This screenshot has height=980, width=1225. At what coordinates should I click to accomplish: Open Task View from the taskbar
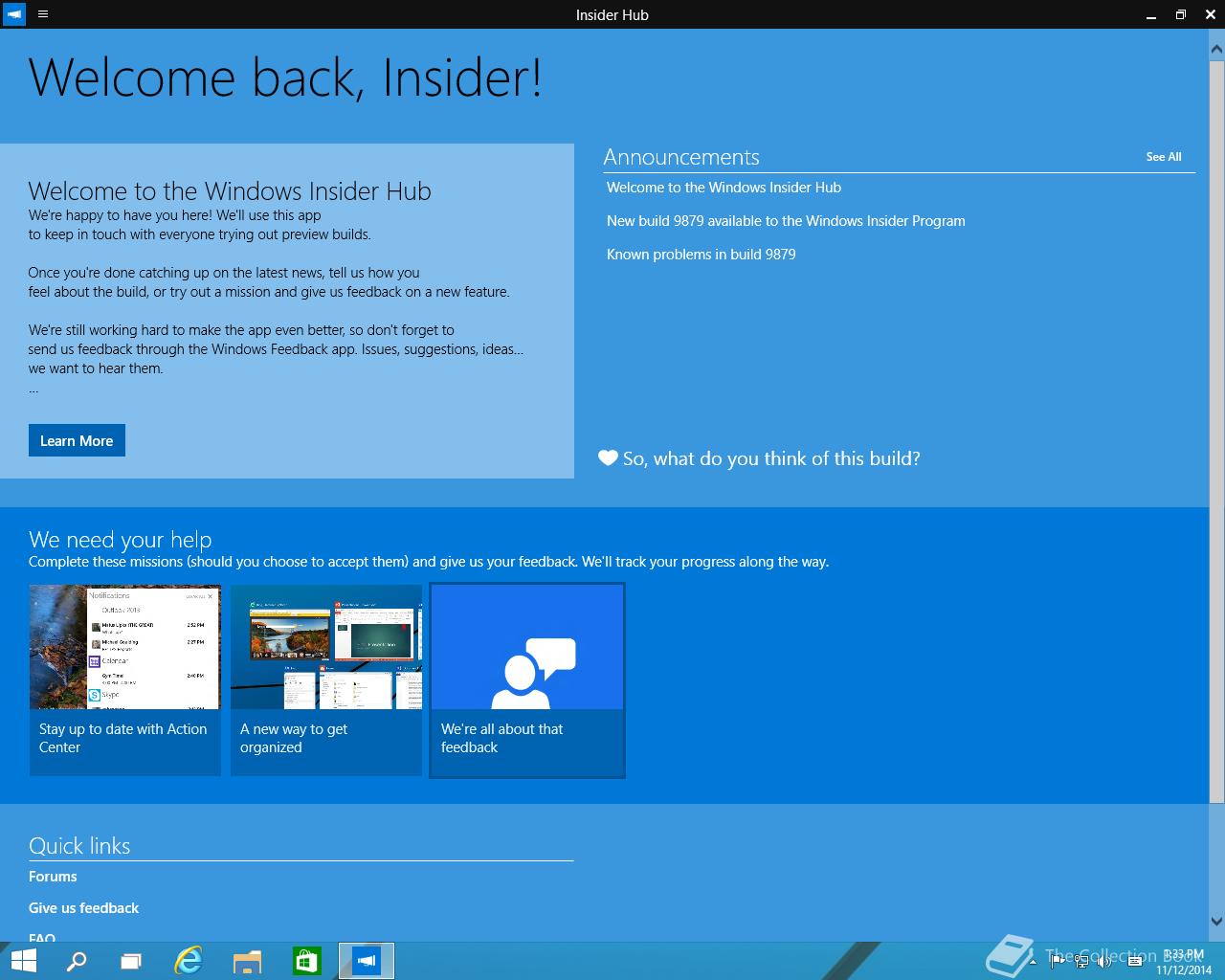click(x=131, y=961)
